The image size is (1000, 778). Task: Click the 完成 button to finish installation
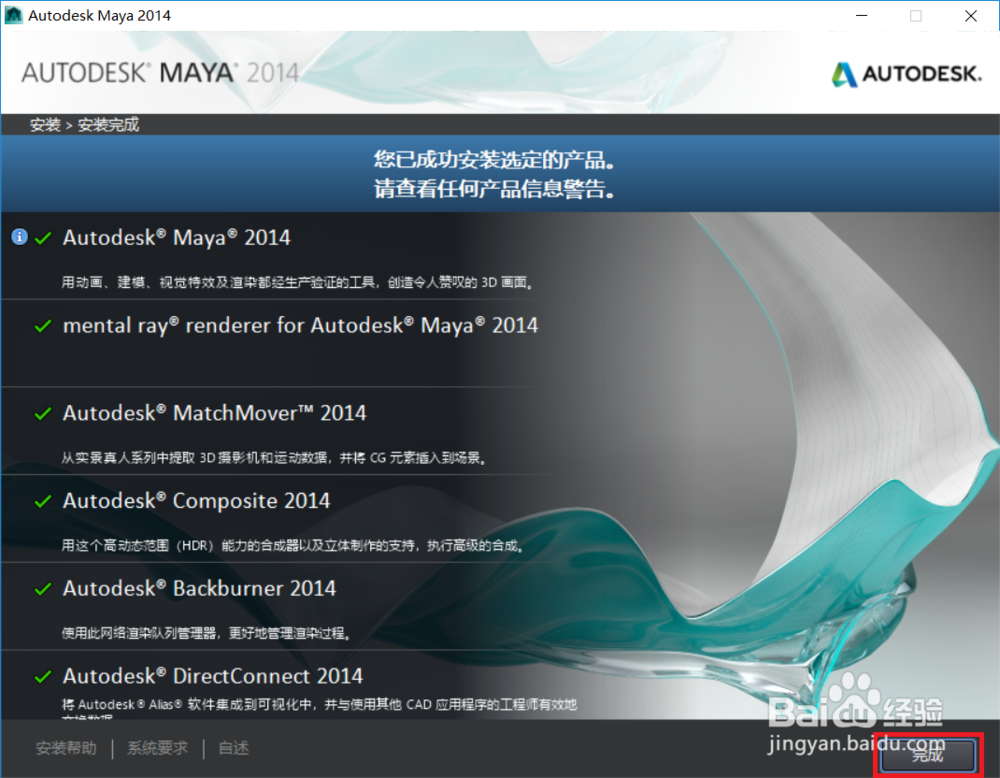coord(926,756)
